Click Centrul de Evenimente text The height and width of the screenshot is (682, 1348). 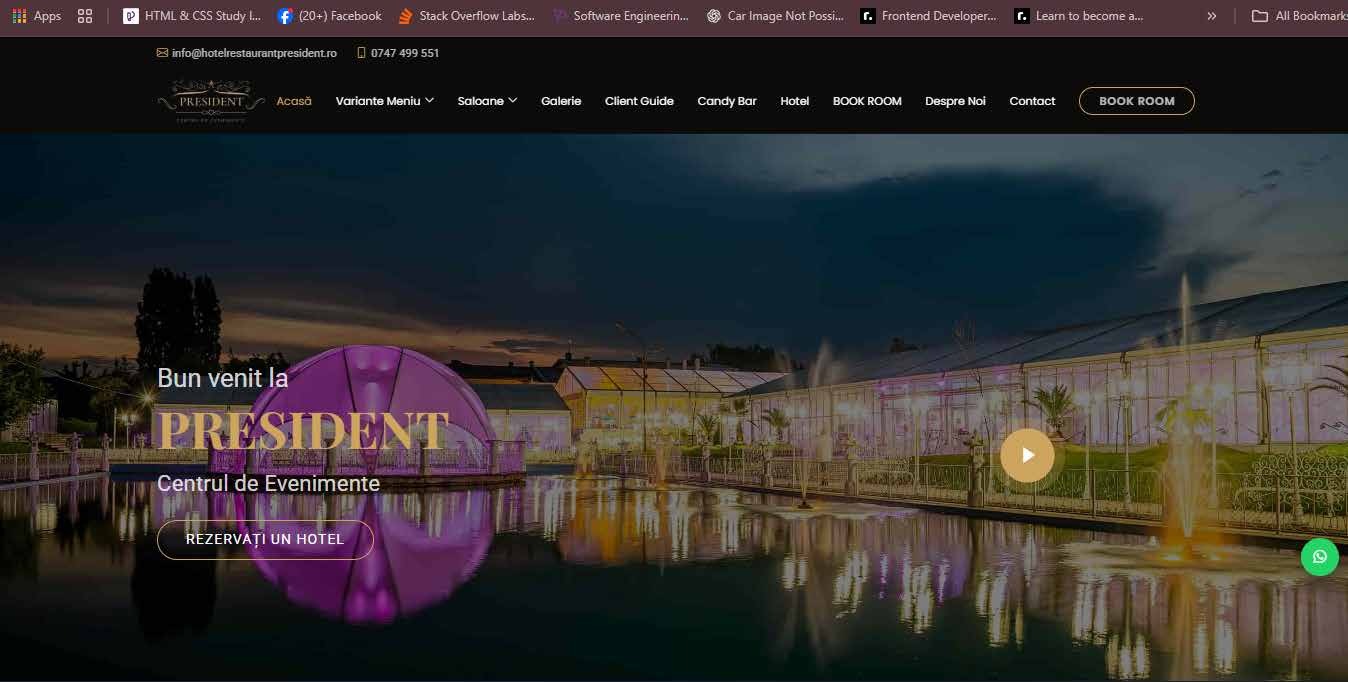(x=268, y=484)
